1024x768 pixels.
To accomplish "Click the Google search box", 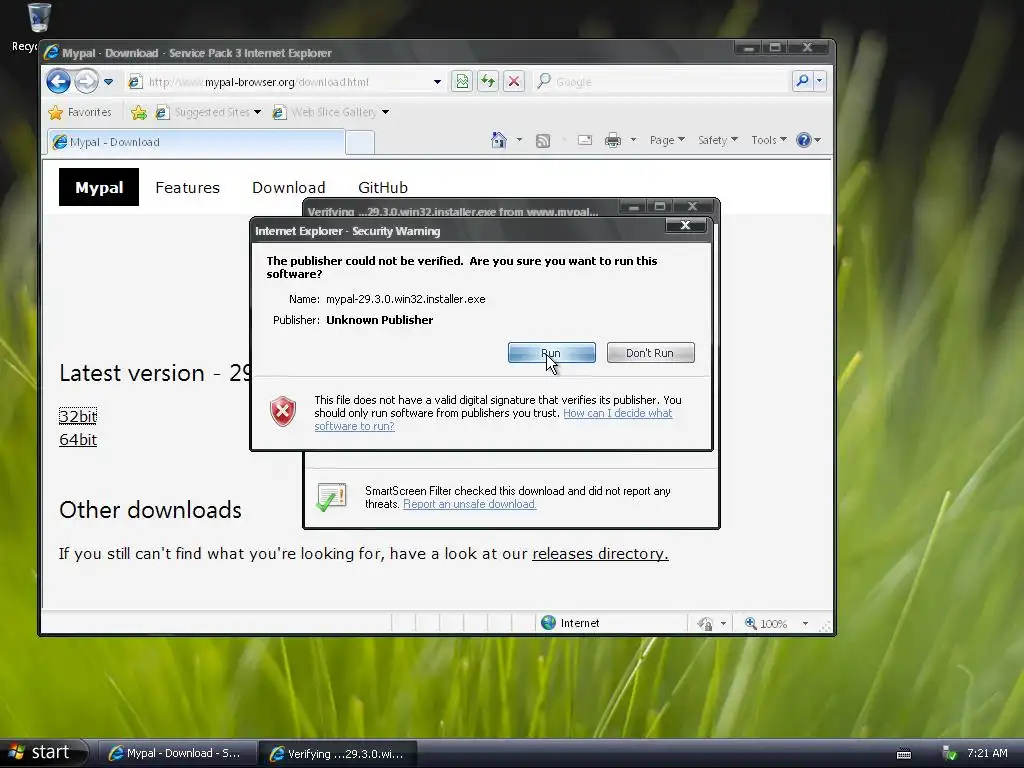I will pos(669,82).
